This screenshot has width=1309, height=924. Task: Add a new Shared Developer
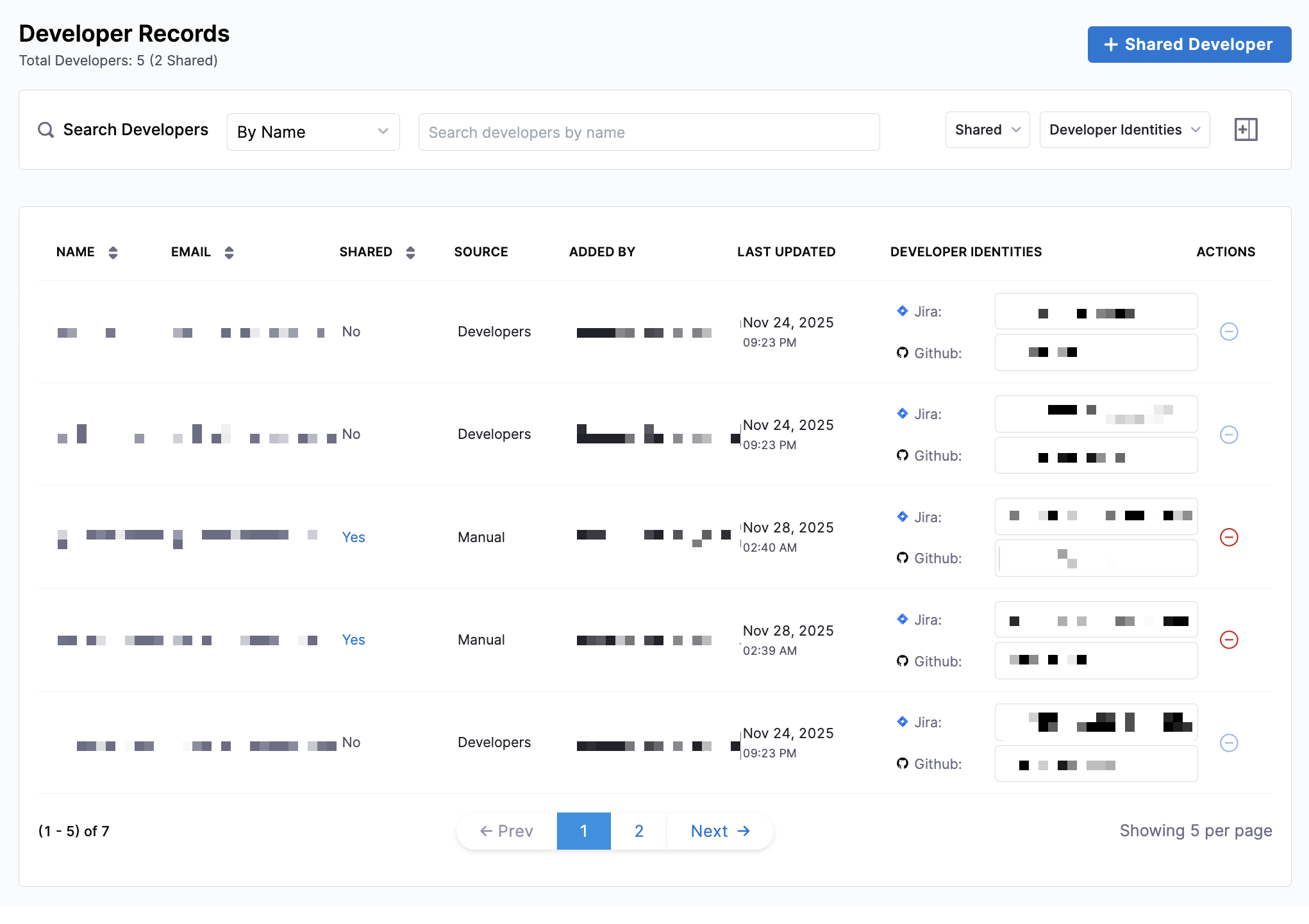point(1188,44)
